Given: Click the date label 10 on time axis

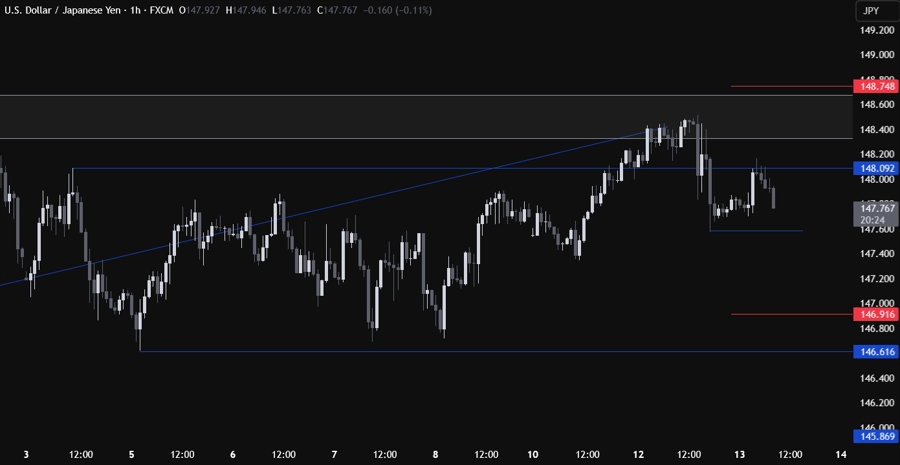Looking at the screenshot, I should (x=536, y=455).
